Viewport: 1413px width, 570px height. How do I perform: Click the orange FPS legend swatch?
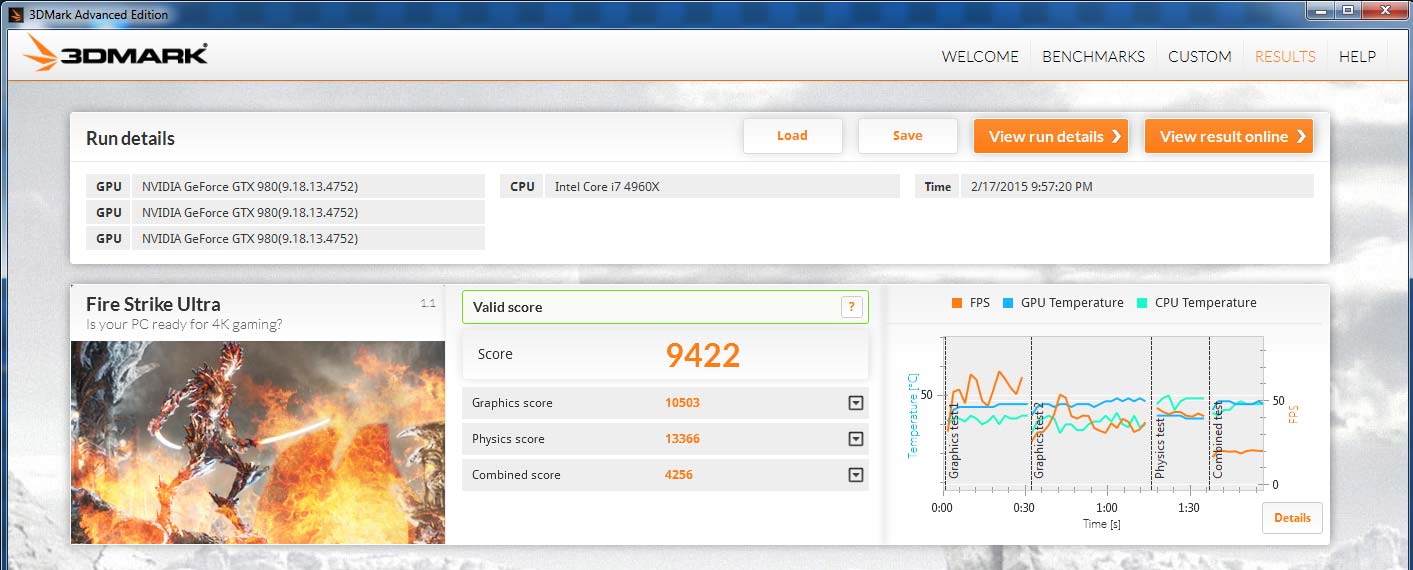[957, 303]
